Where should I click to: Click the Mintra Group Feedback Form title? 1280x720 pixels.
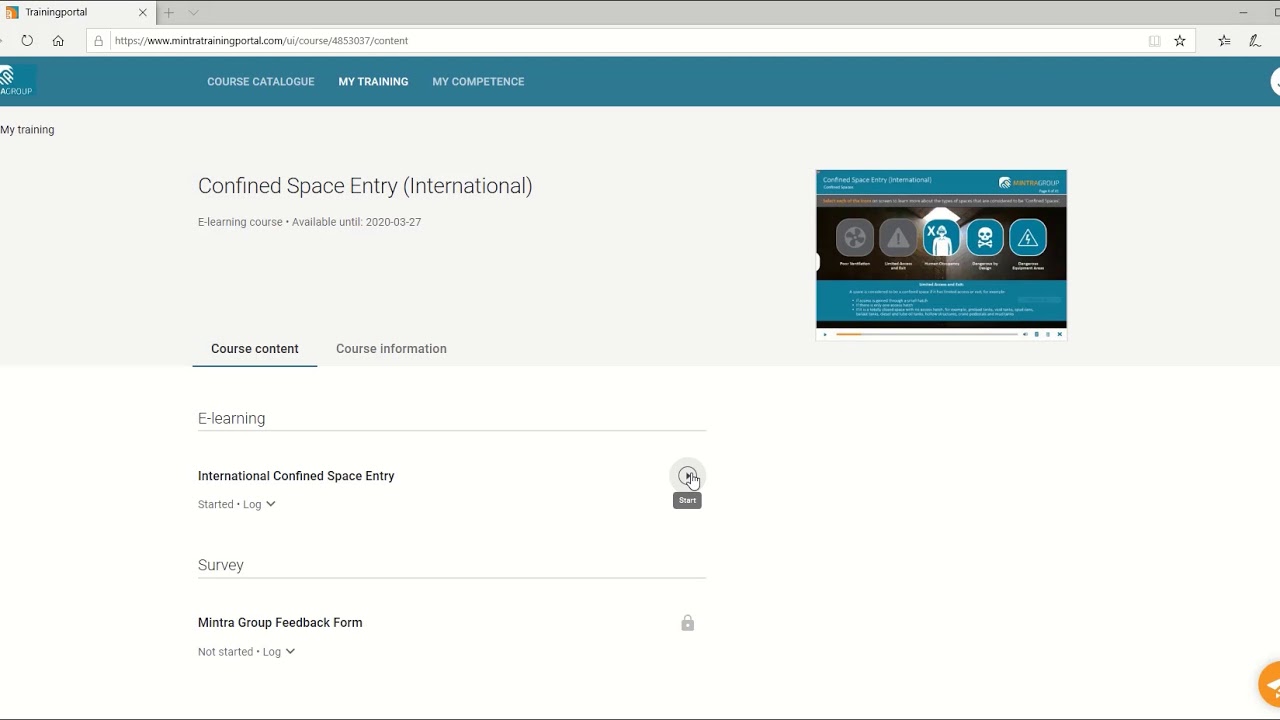(x=280, y=623)
